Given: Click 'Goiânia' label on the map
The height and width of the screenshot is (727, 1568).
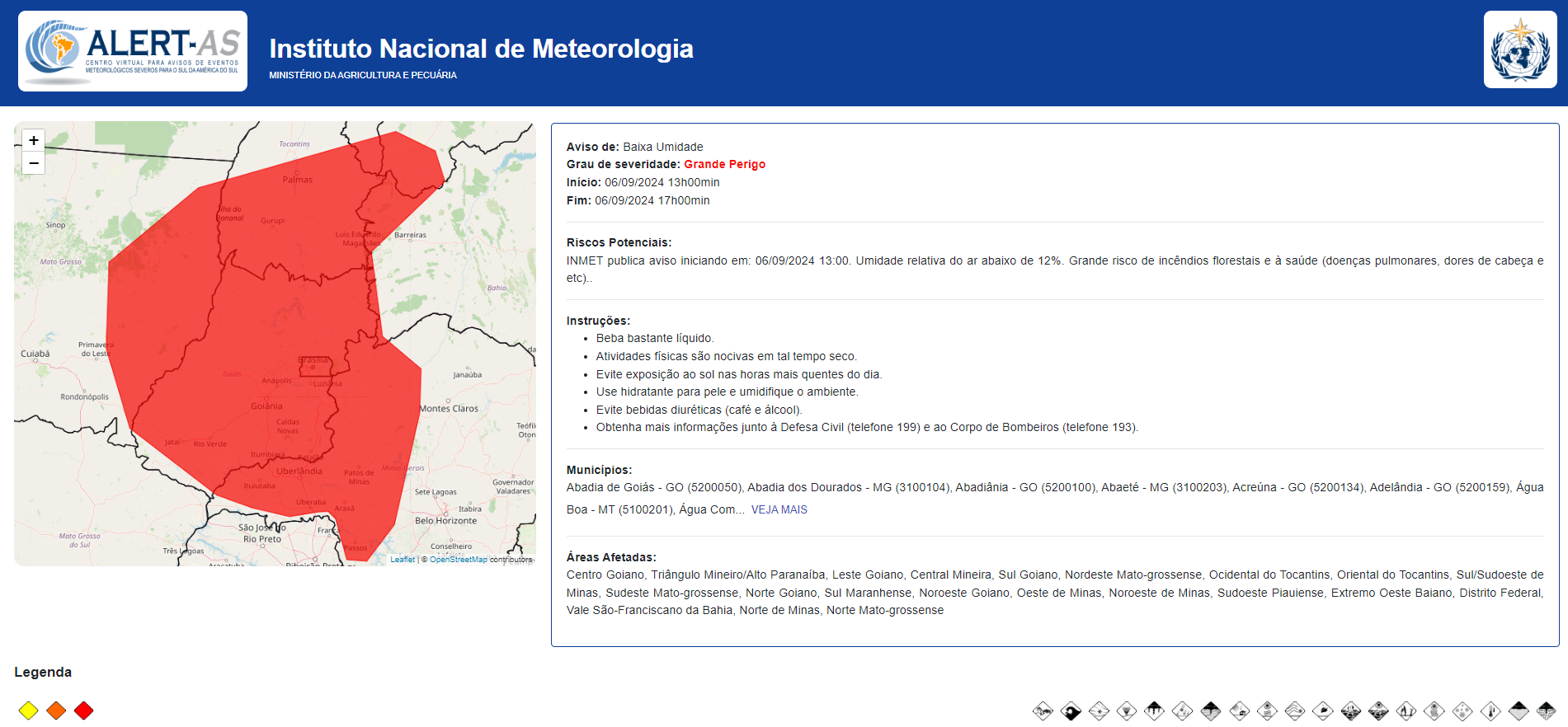Looking at the screenshot, I should (266, 406).
